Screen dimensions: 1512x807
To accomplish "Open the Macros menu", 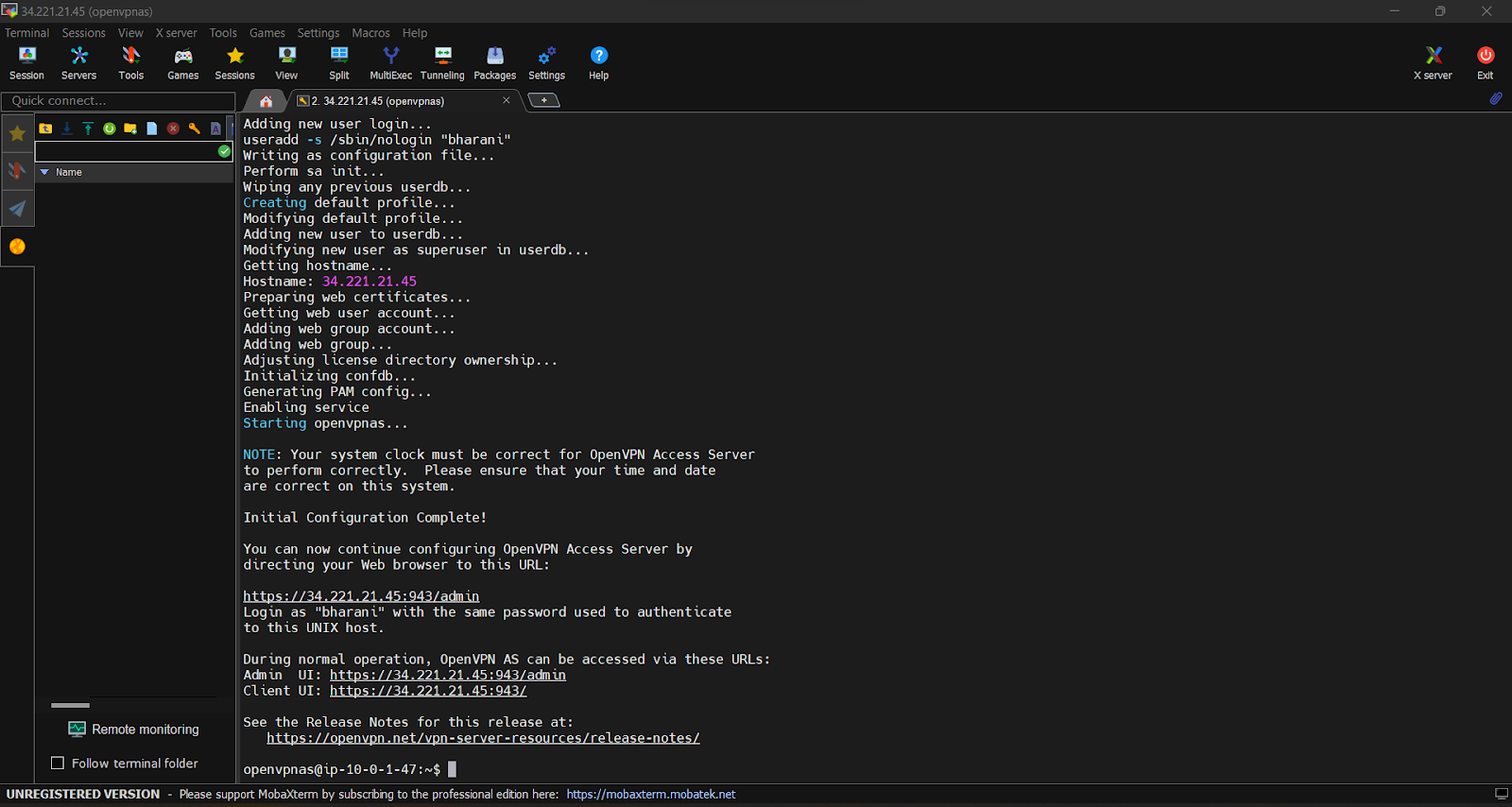I will coord(370,33).
